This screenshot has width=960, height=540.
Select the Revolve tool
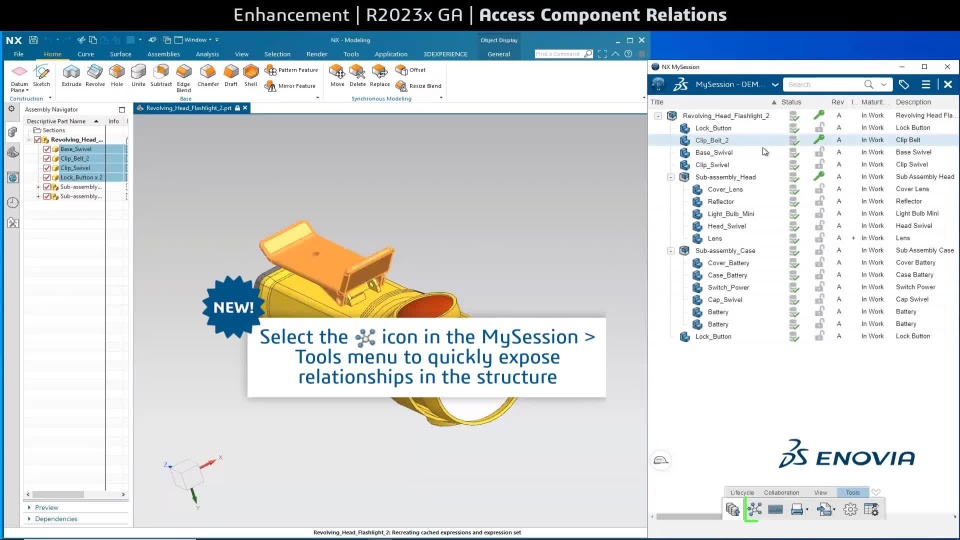pyautogui.click(x=95, y=75)
